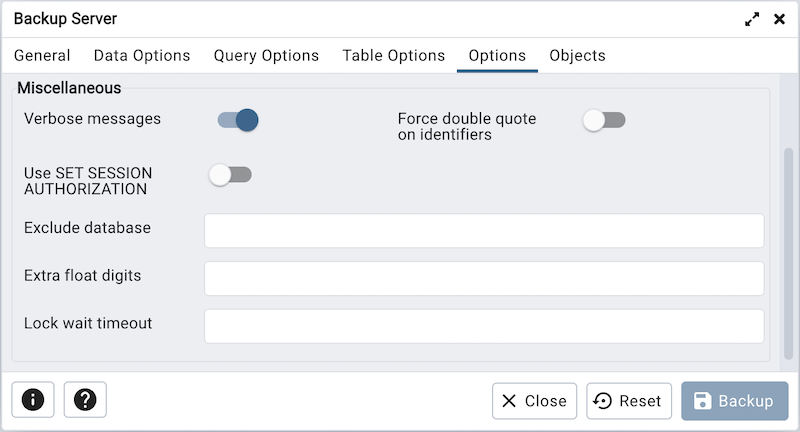Select the Table Options tab
800x432 pixels.
coord(393,56)
